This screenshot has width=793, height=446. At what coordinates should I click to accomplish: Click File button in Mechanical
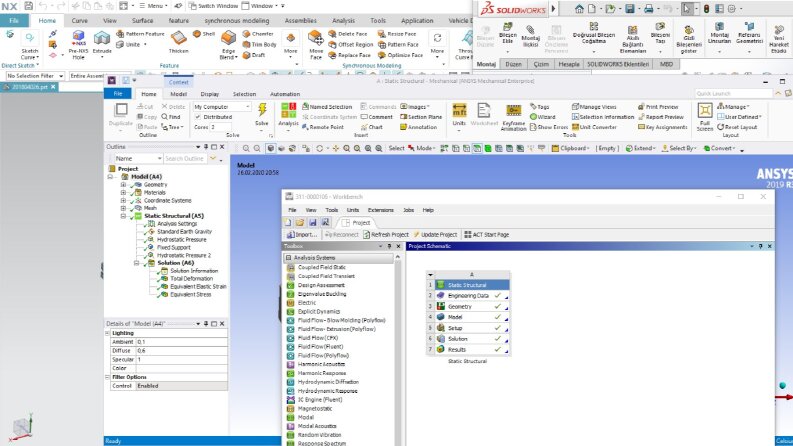click(x=118, y=94)
